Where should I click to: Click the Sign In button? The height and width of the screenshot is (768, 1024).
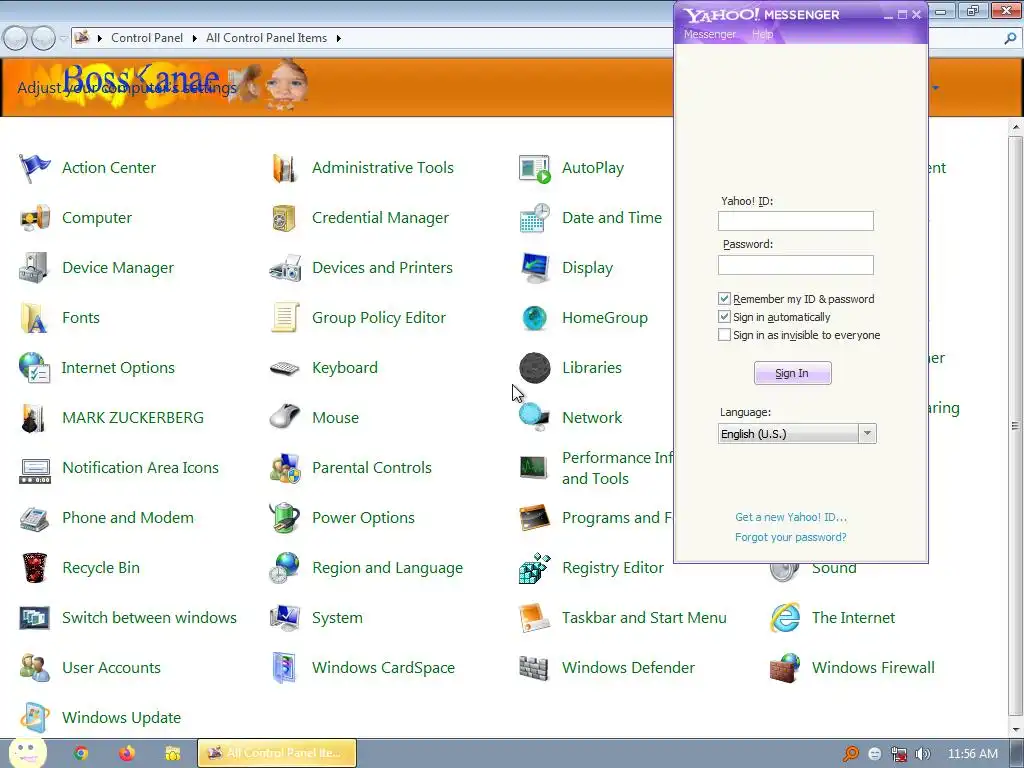click(x=792, y=373)
